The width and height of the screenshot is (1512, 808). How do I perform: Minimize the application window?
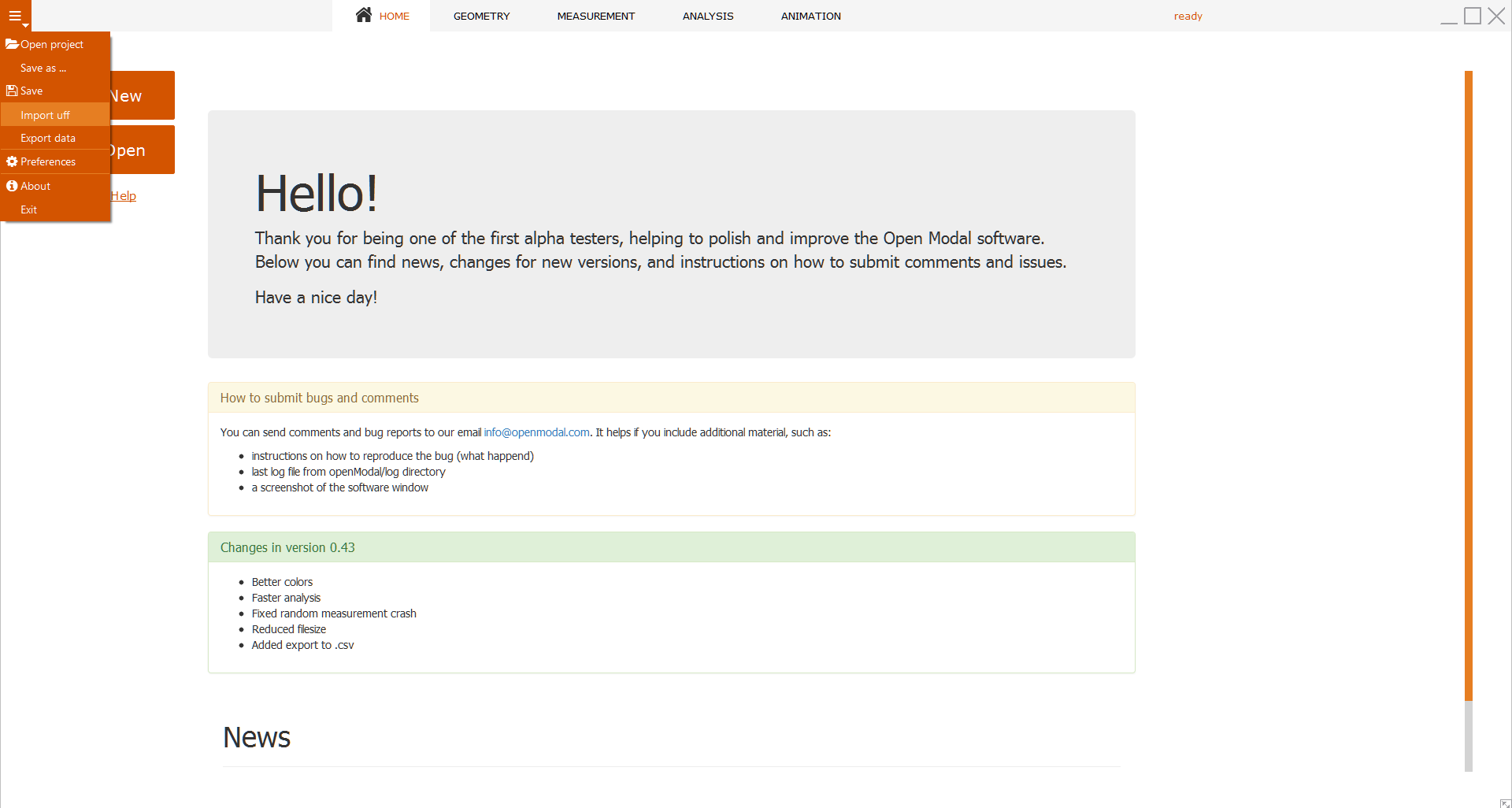point(1449,16)
